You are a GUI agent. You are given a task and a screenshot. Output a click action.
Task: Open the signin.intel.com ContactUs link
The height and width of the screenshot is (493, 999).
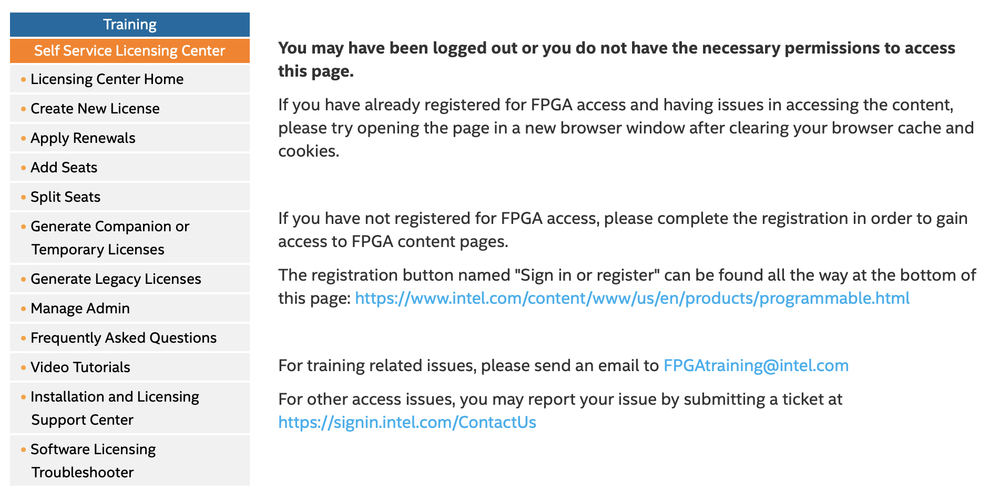point(407,422)
